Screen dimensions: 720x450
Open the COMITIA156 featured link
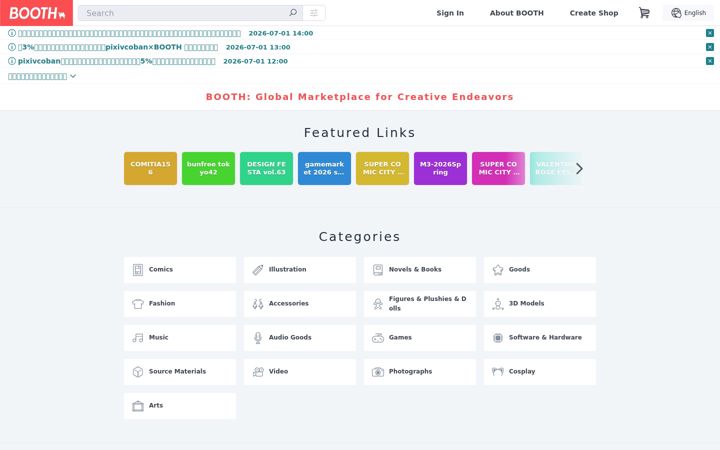click(x=150, y=169)
